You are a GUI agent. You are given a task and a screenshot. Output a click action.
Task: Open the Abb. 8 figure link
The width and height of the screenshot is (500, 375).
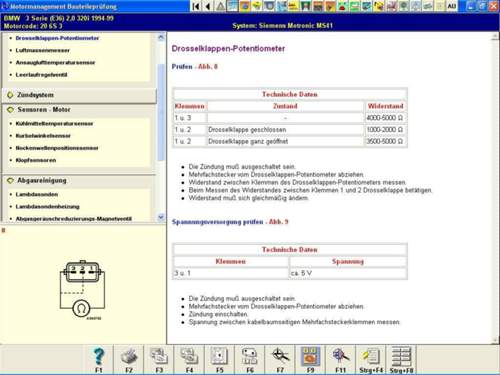click(x=208, y=67)
